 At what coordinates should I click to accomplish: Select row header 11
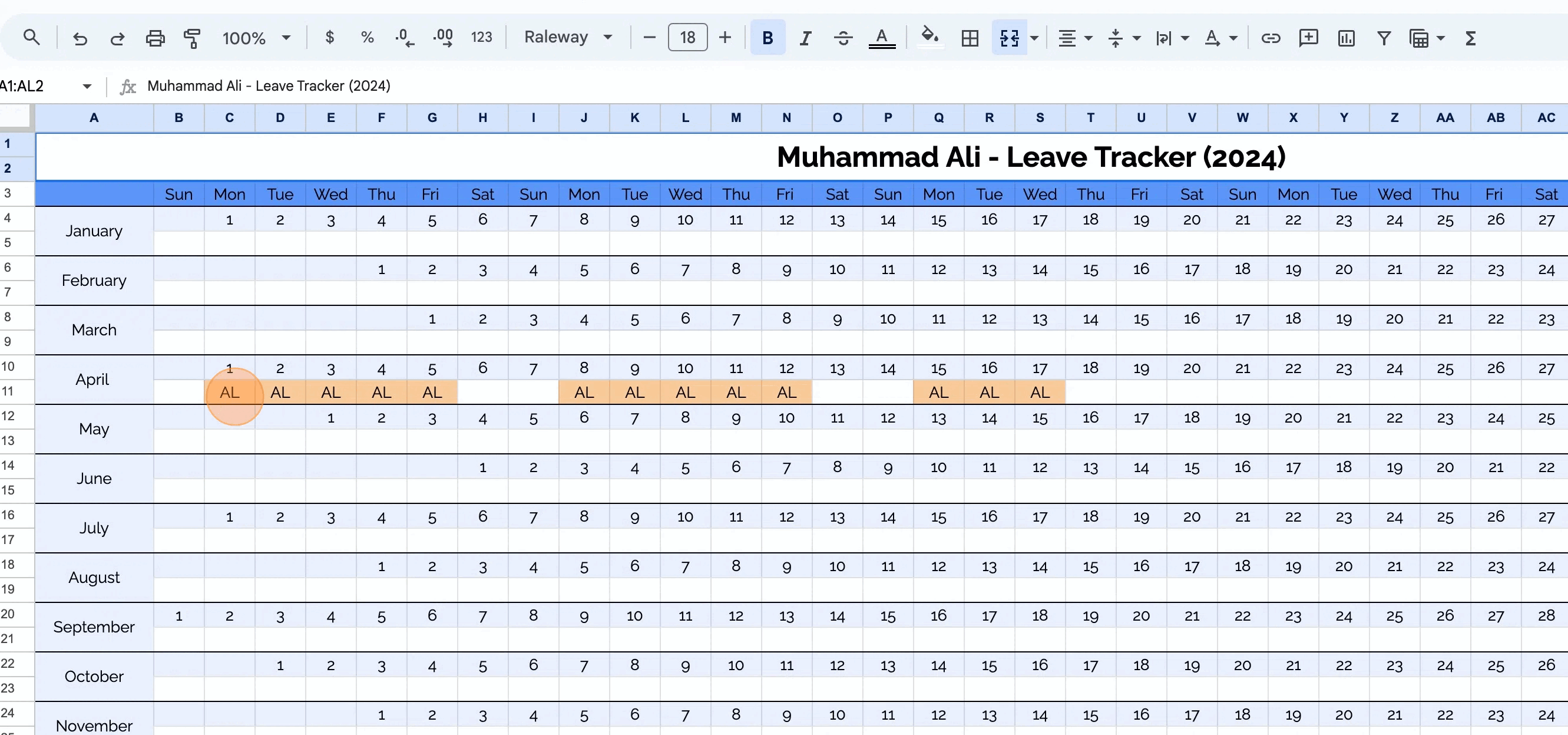coord(8,391)
